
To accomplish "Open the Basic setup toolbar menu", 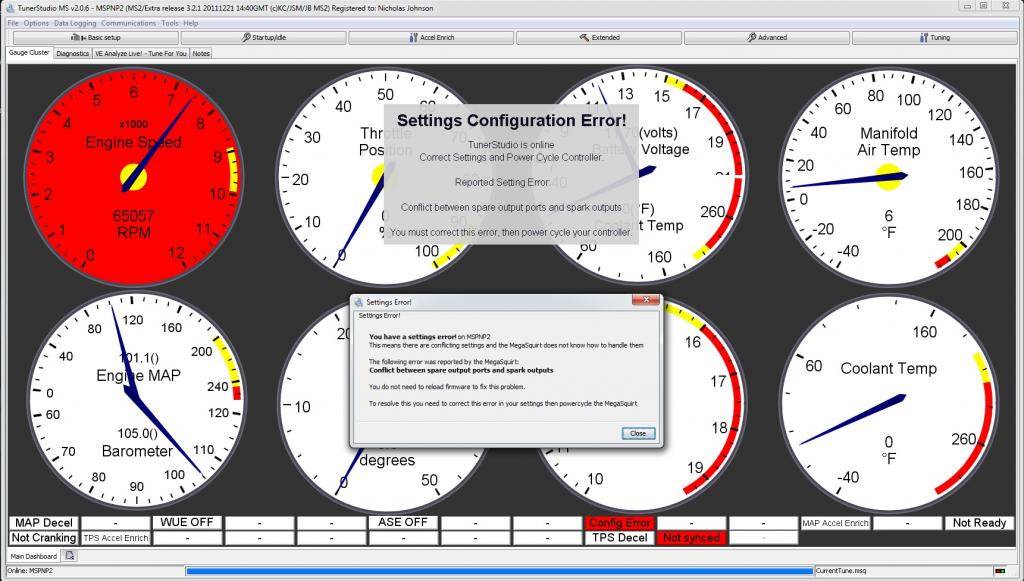I will point(95,38).
